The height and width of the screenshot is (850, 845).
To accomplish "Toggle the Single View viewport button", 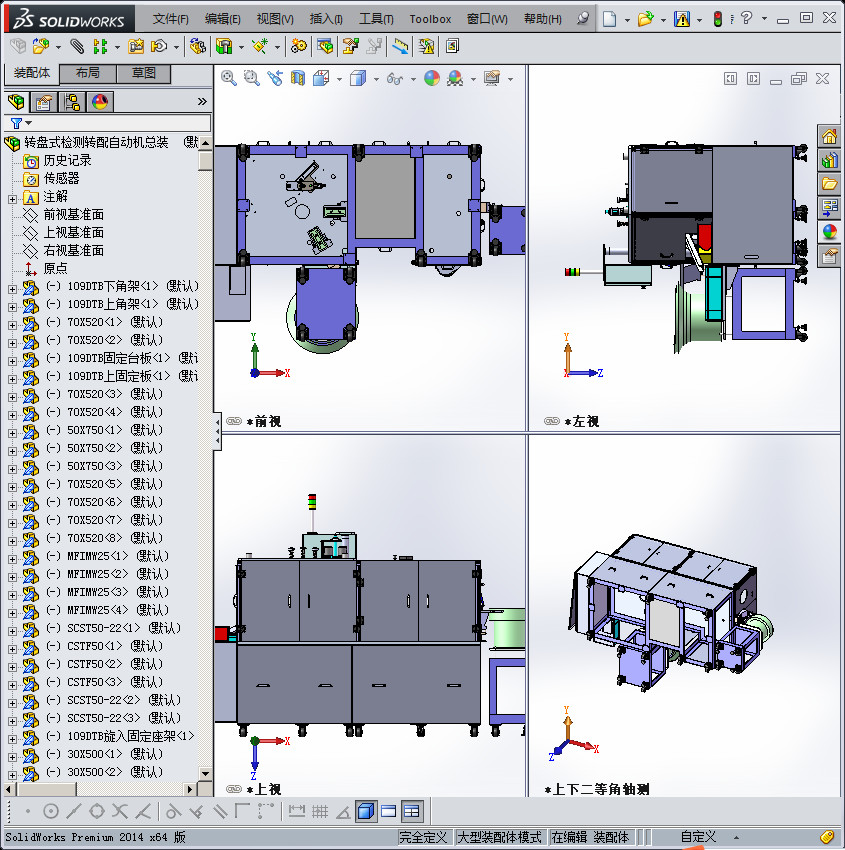I will click(x=366, y=812).
